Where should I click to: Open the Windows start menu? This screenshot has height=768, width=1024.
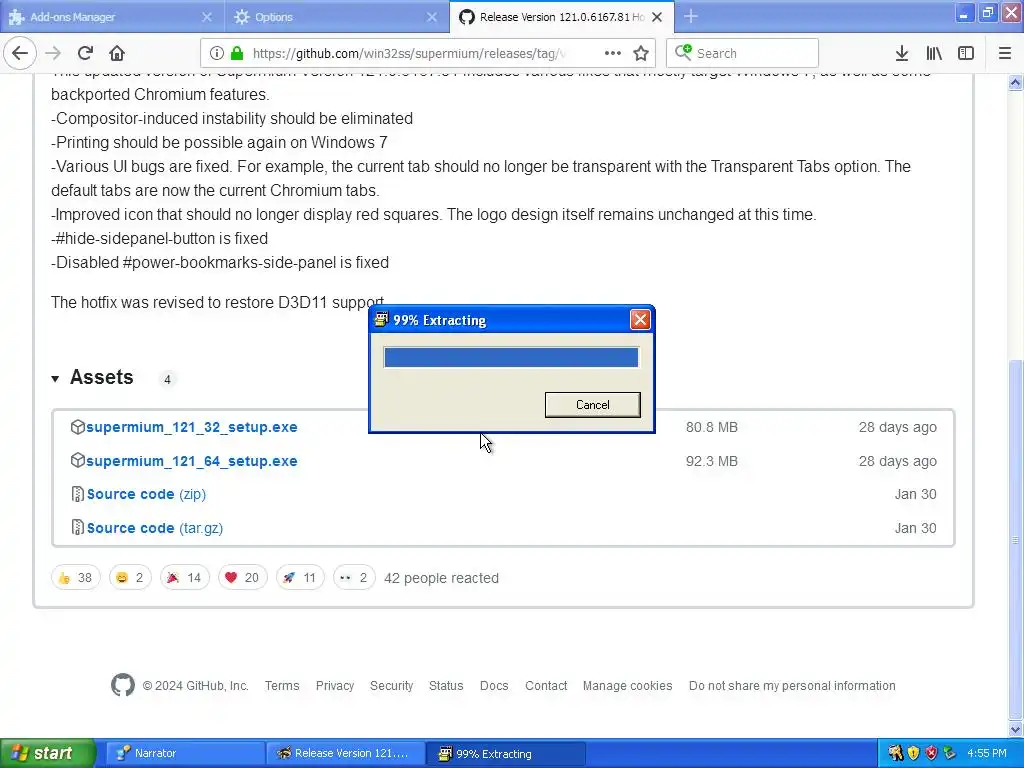click(47, 753)
